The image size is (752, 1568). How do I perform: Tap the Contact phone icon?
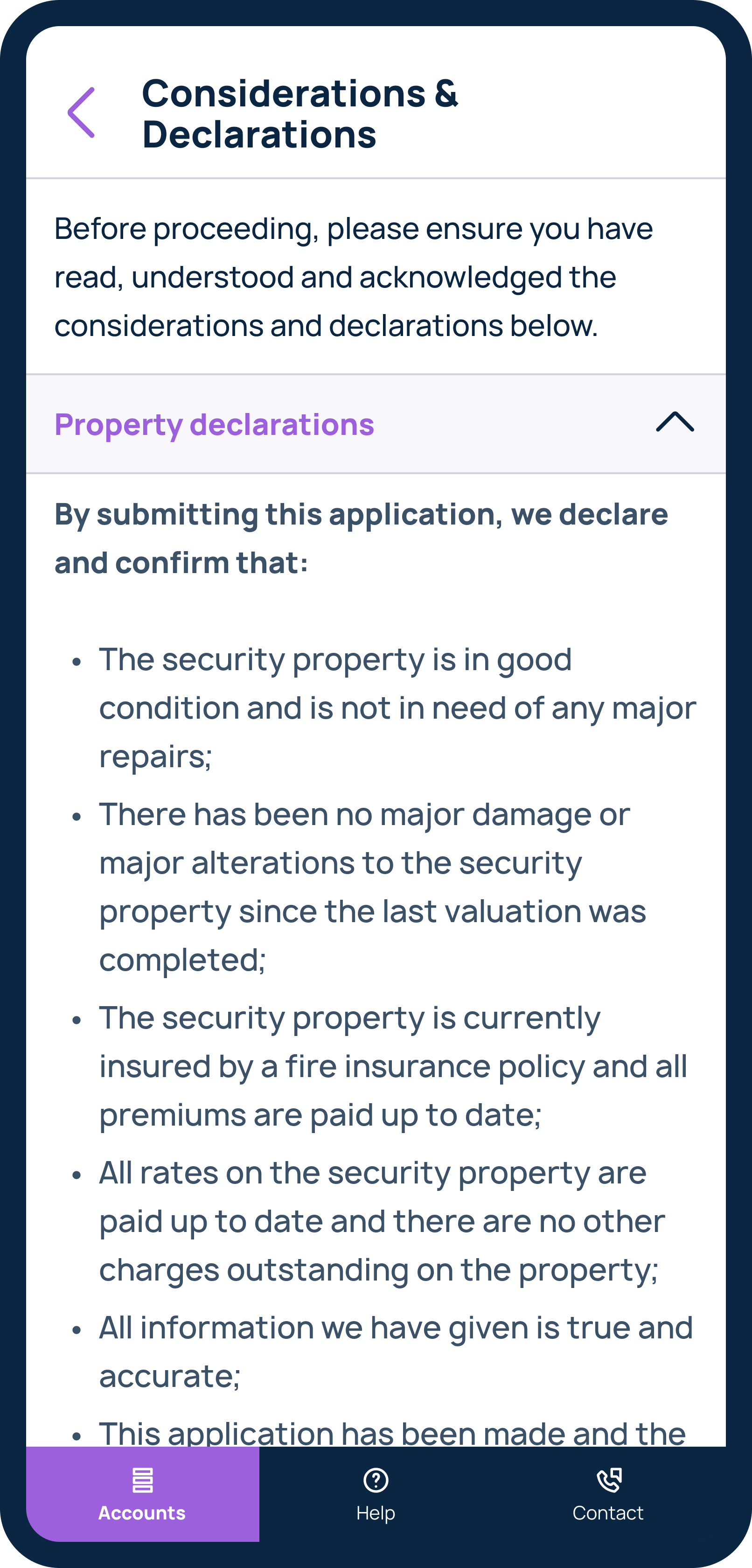[608, 1480]
